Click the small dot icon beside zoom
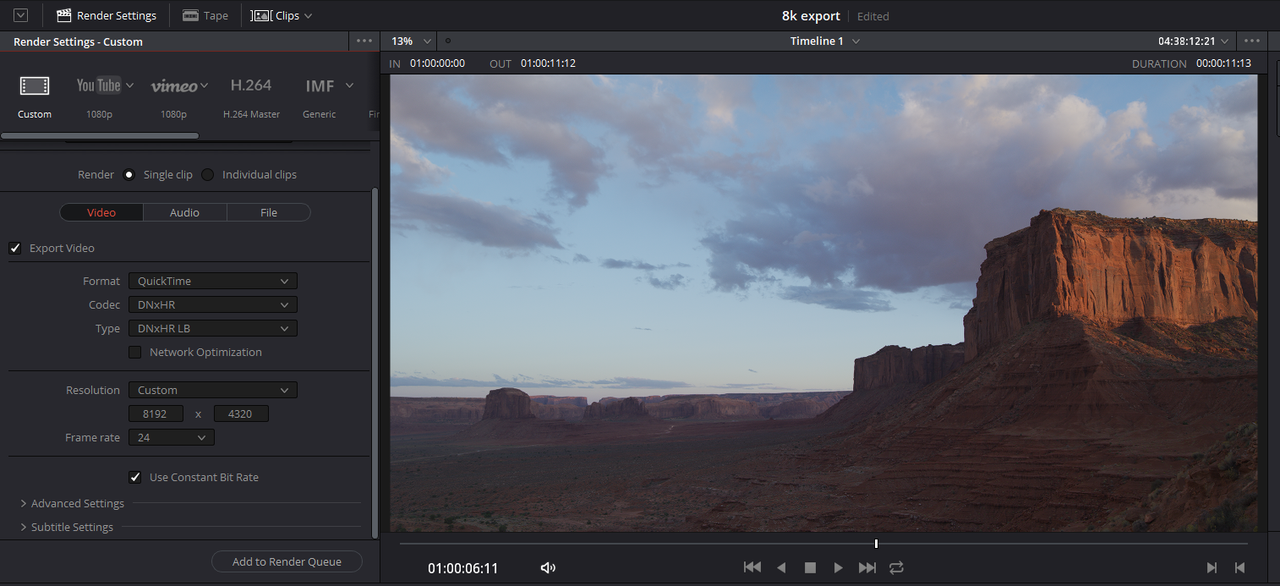This screenshot has width=1280, height=586. (x=447, y=41)
